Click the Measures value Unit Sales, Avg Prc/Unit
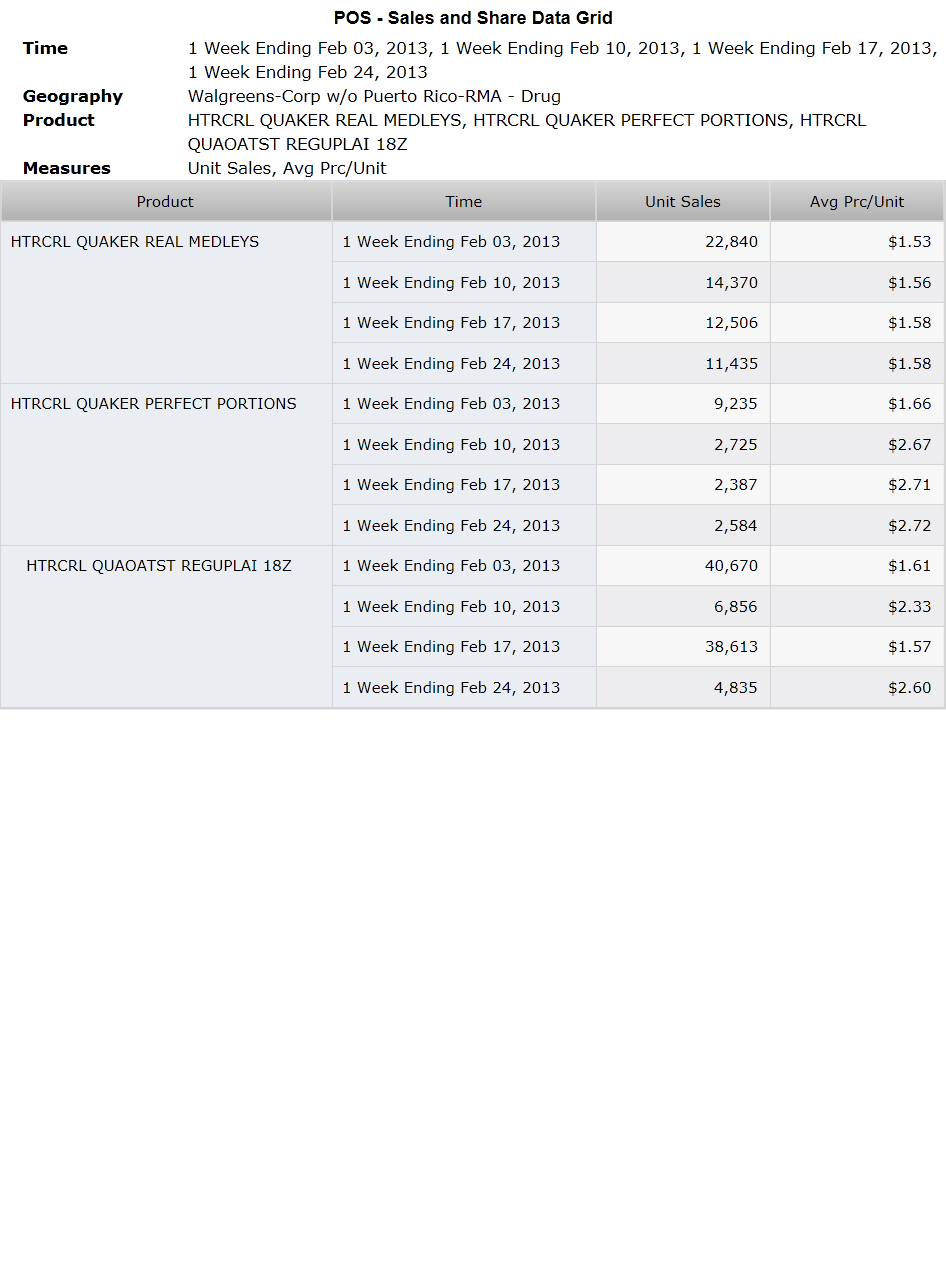The image size is (946, 1284). click(x=287, y=168)
